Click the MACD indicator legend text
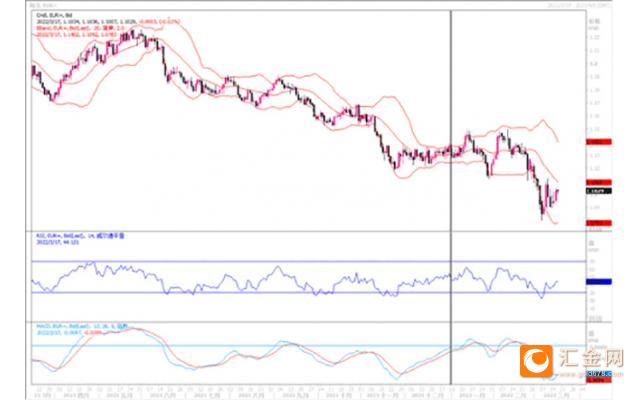The image size is (640, 400). (x=82, y=327)
